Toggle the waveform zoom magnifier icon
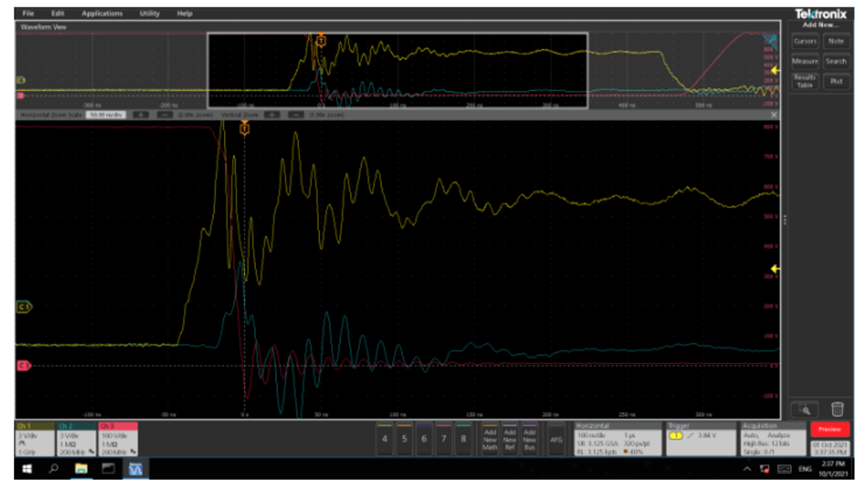The width and height of the screenshot is (865, 489). pos(805,408)
